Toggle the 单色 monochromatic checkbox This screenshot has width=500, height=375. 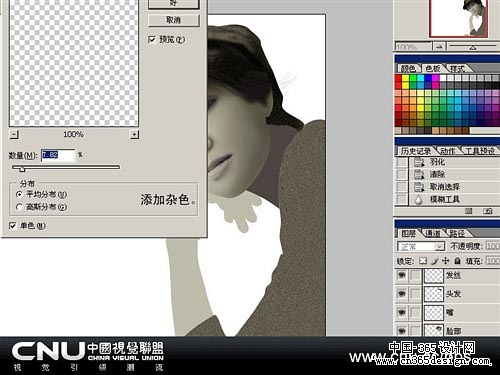(13, 226)
